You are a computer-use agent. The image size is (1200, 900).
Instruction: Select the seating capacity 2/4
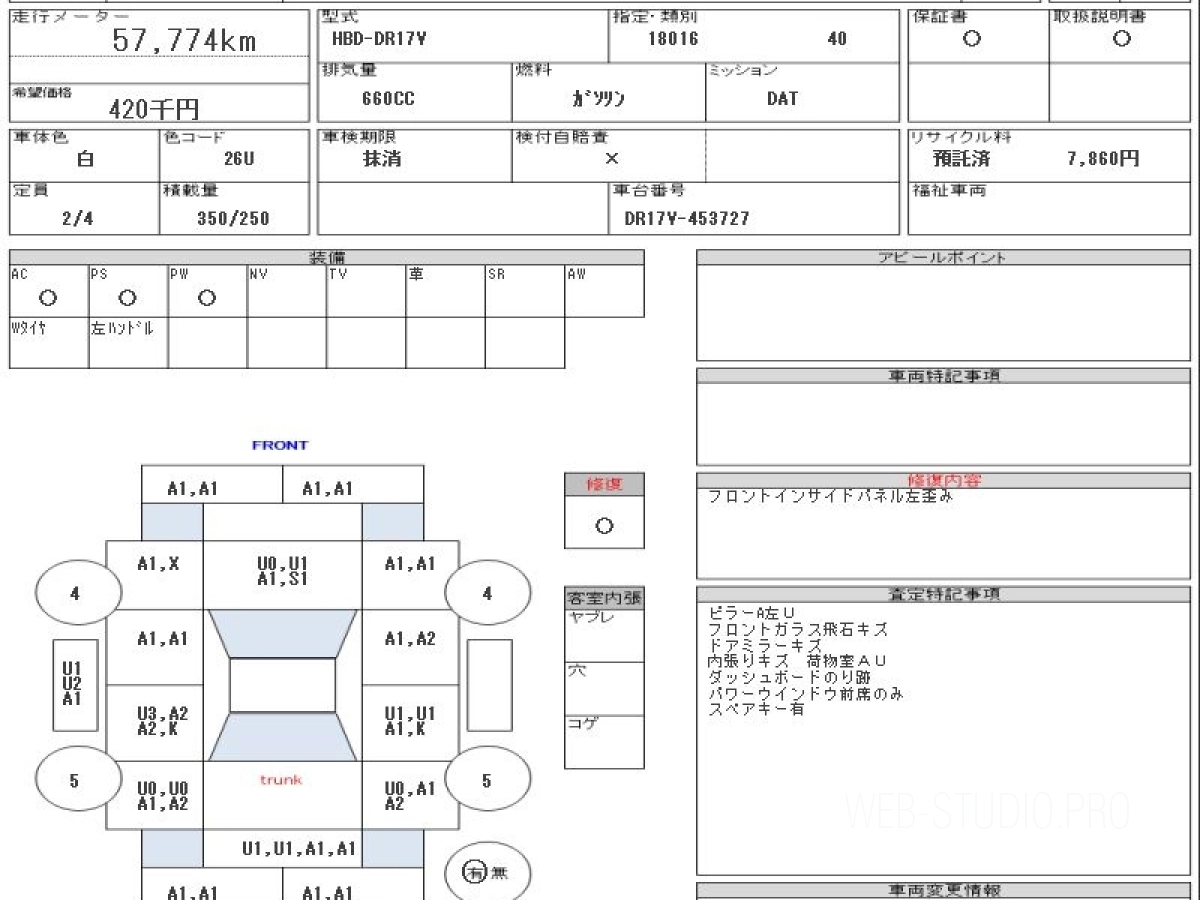pos(77,218)
